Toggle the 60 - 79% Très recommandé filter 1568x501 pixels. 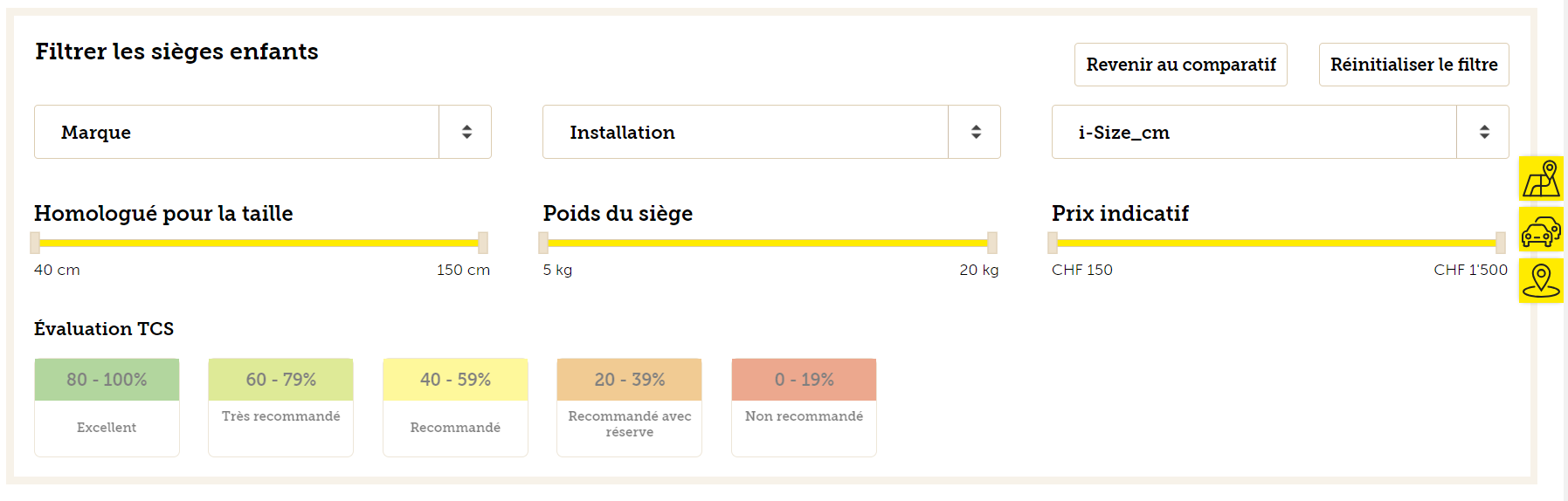[x=280, y=407]
